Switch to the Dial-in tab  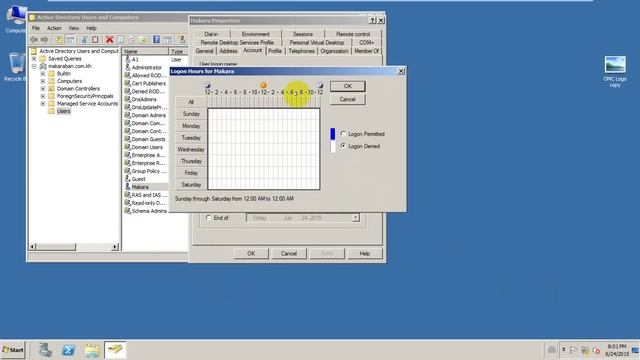211,34
